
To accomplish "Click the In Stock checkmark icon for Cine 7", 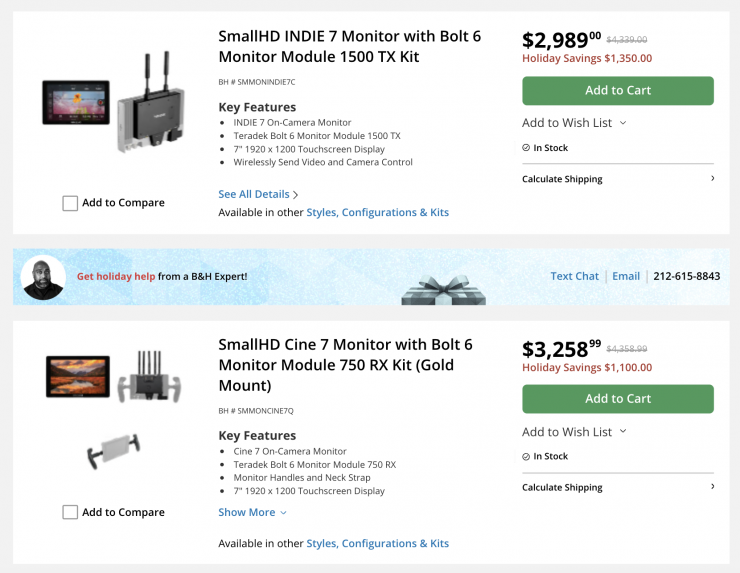I will [x=526, y=456].
